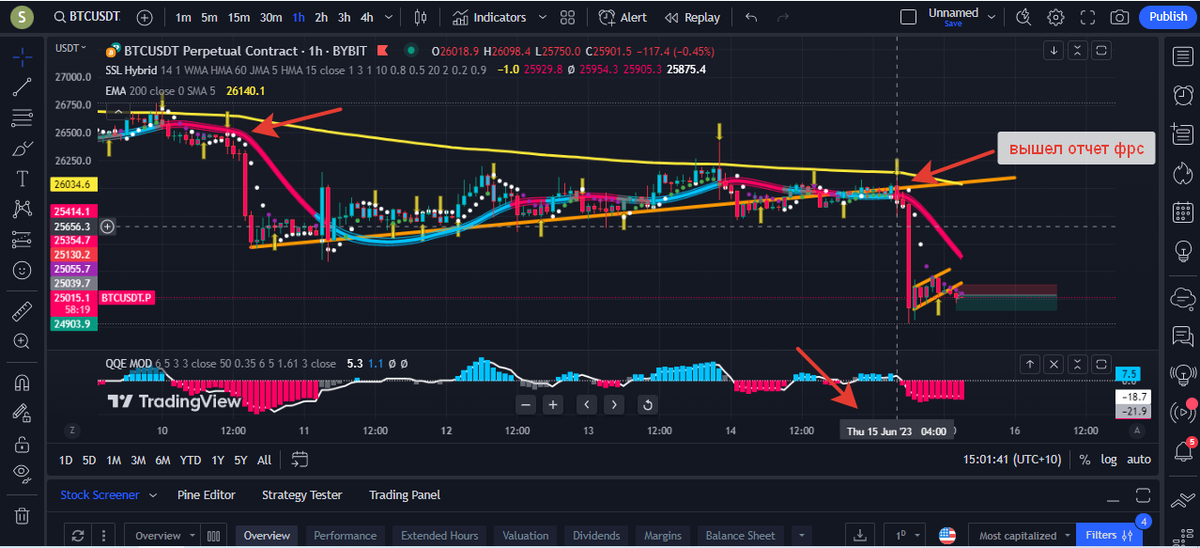Select the Performance screener tab
This screenshot has height=548, width=1200.
[x=345, y=535]
